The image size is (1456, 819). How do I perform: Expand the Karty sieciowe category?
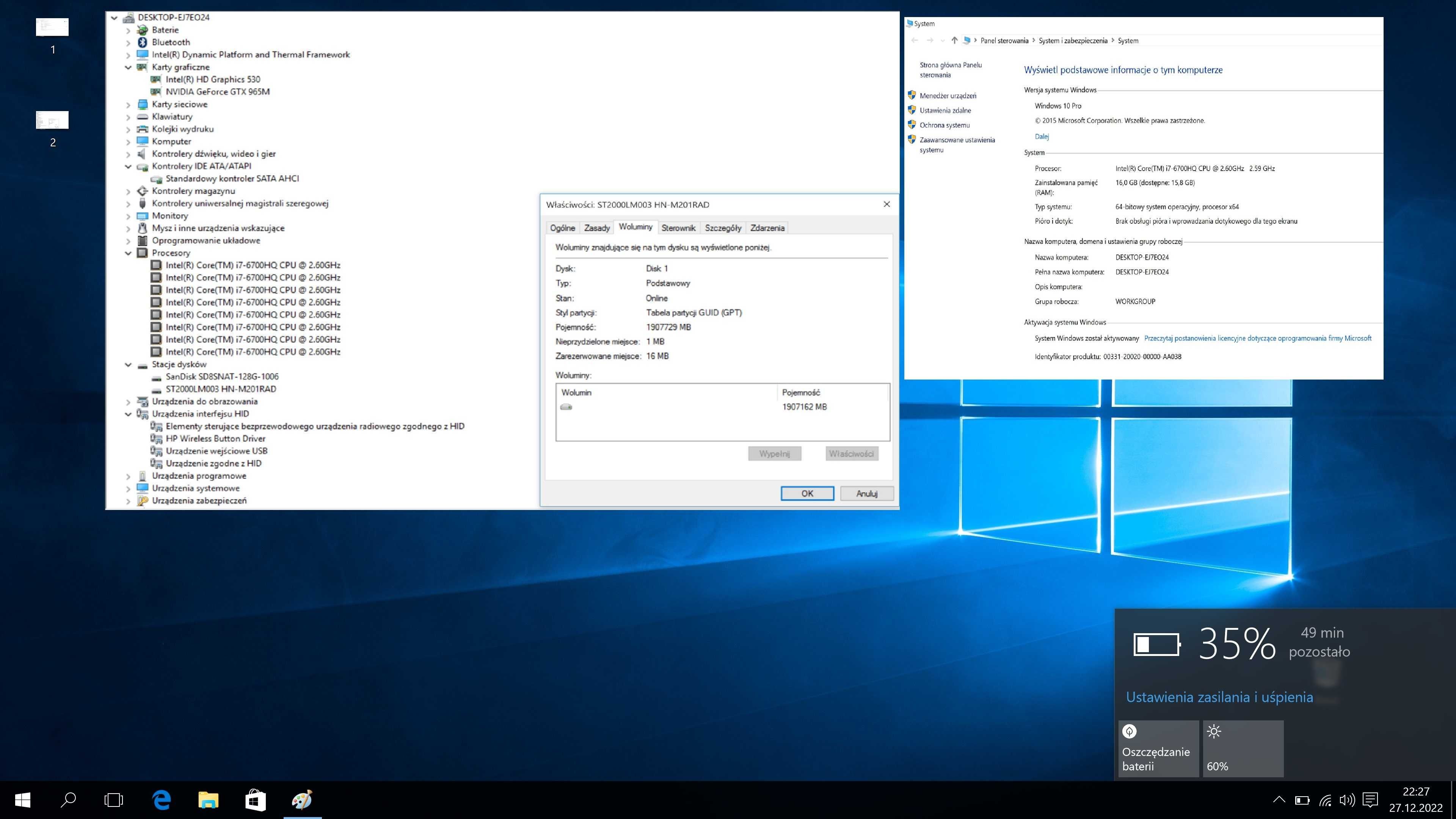pyautogui.click(x=128, y=105)
